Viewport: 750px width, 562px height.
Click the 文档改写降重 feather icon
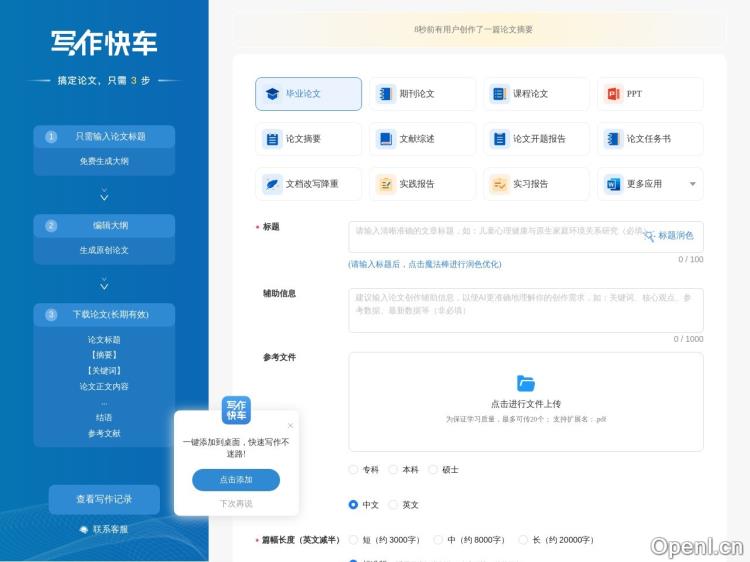tap(272, 184)
